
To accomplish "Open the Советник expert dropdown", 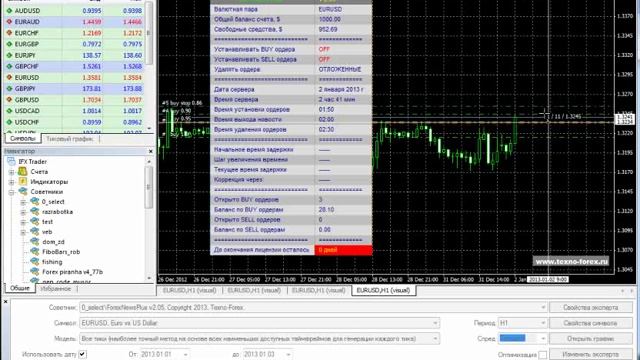I will (542, 307).
